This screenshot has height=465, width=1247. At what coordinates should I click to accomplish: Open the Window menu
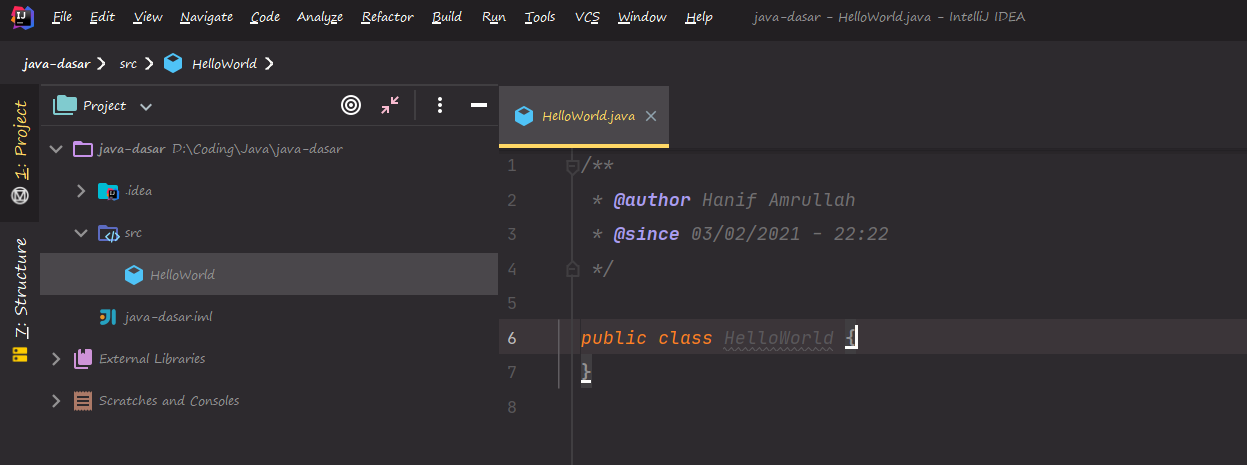642,17
